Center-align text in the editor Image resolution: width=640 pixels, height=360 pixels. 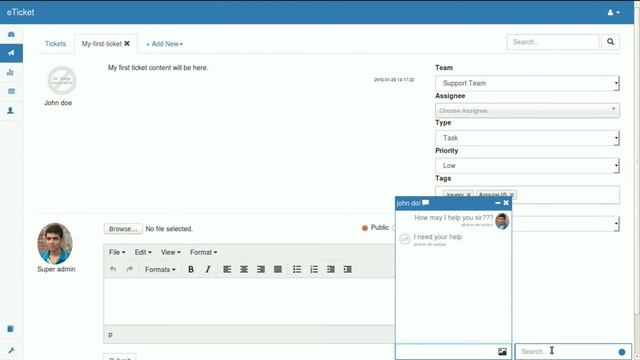click(x=244, y=269)
